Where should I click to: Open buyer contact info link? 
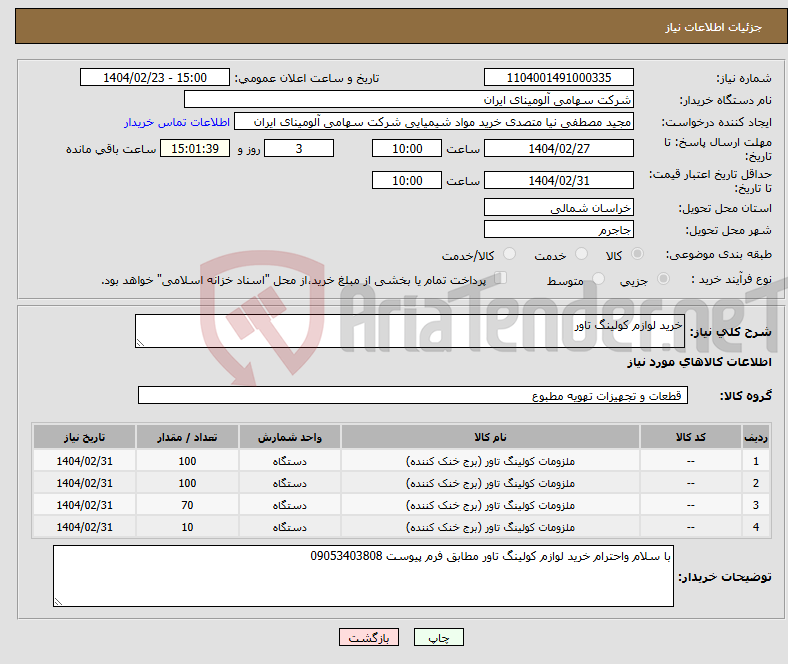[x=177, y=122]
